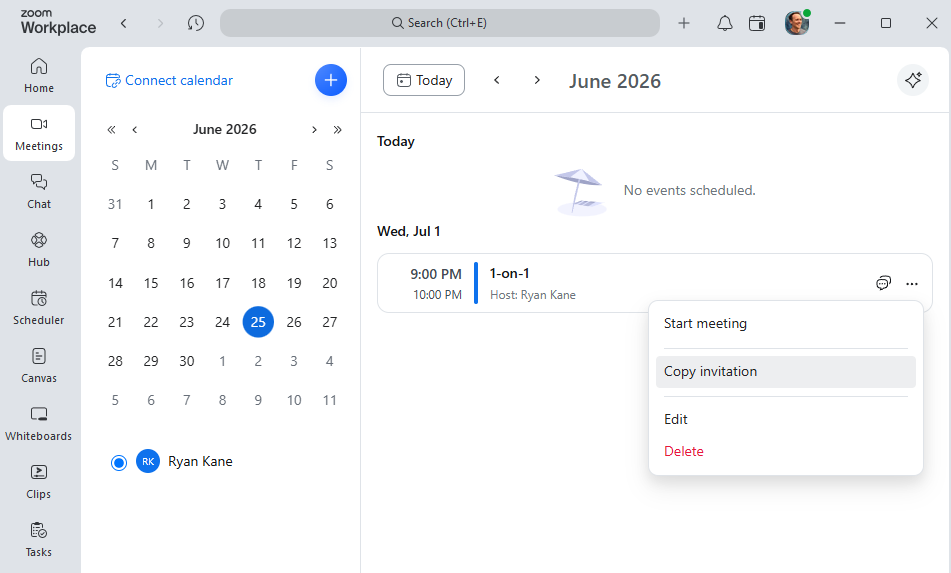Screen dimensions: 951x573
Task: Select June 13 in the mini calendar
Action: (330, 244)
